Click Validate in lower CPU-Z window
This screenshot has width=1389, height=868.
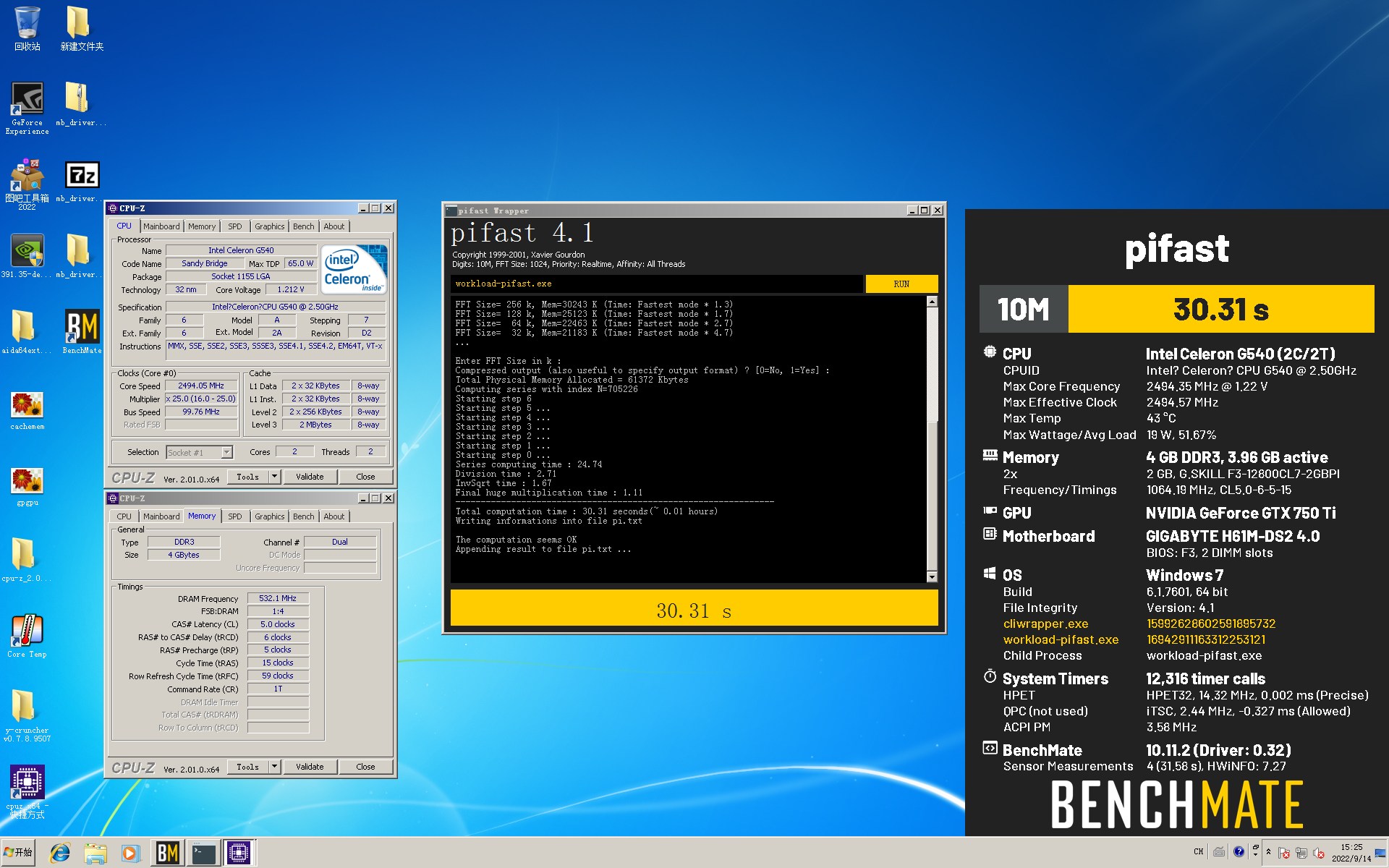point(310,767)
